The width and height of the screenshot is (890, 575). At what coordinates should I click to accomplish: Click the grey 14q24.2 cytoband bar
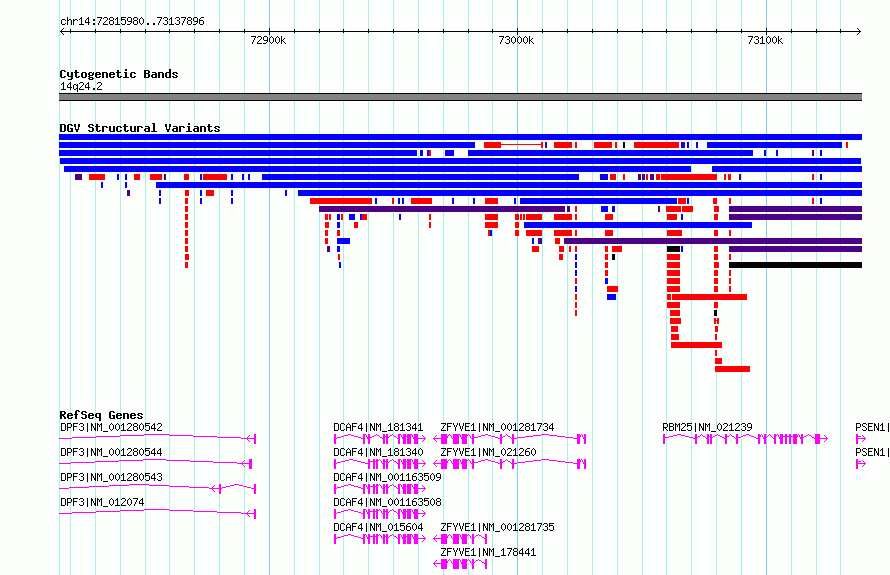(460, 97)
